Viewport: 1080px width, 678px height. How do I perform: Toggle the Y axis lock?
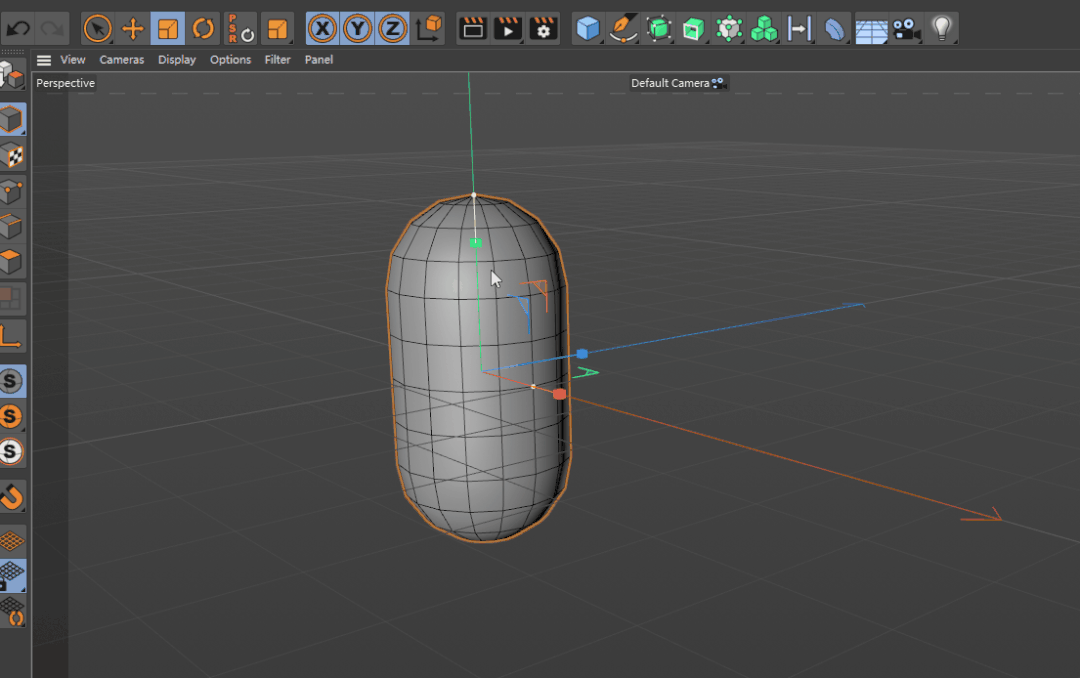point(357,29)
